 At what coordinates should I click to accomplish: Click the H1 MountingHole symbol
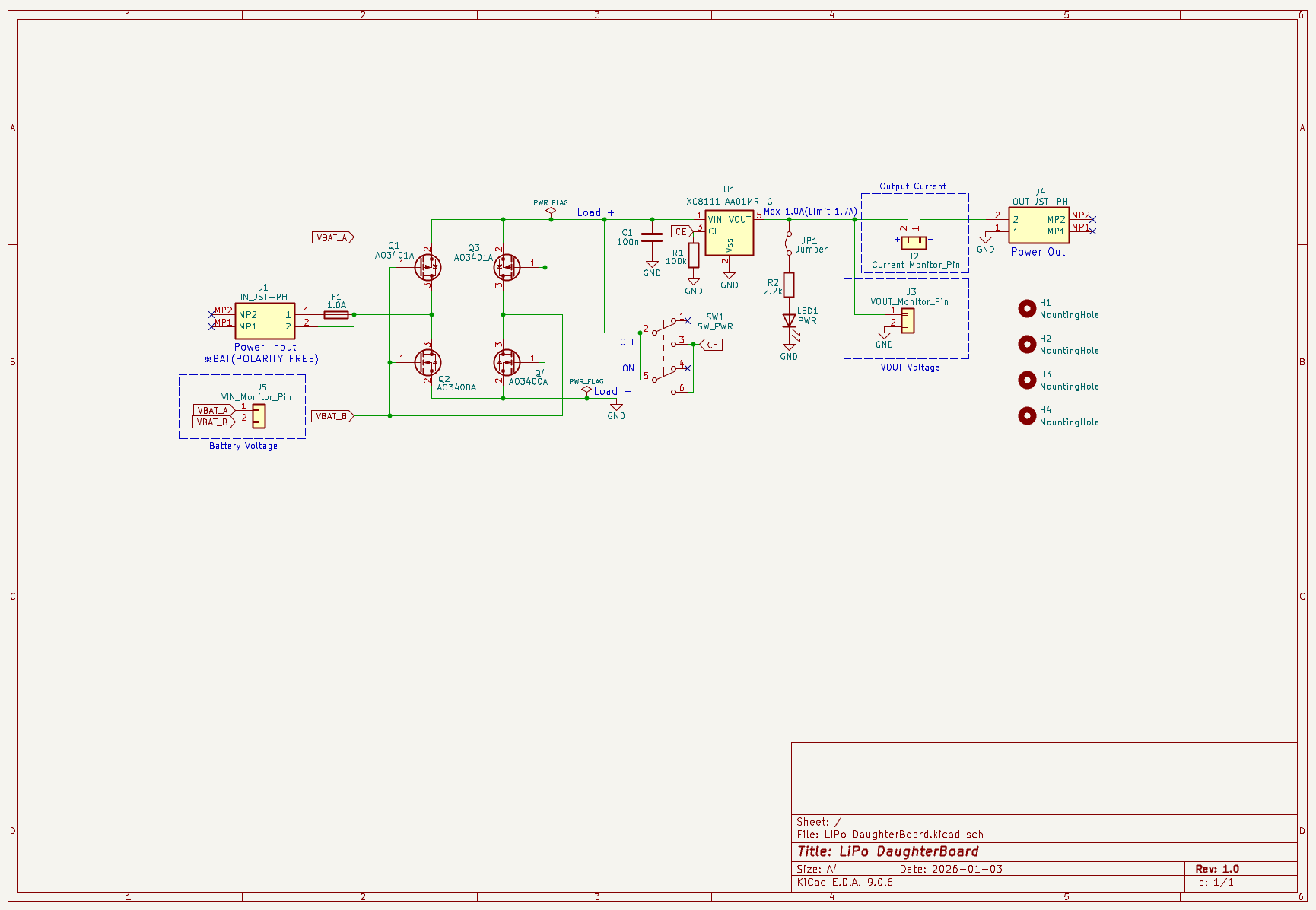pos(1027,308)
